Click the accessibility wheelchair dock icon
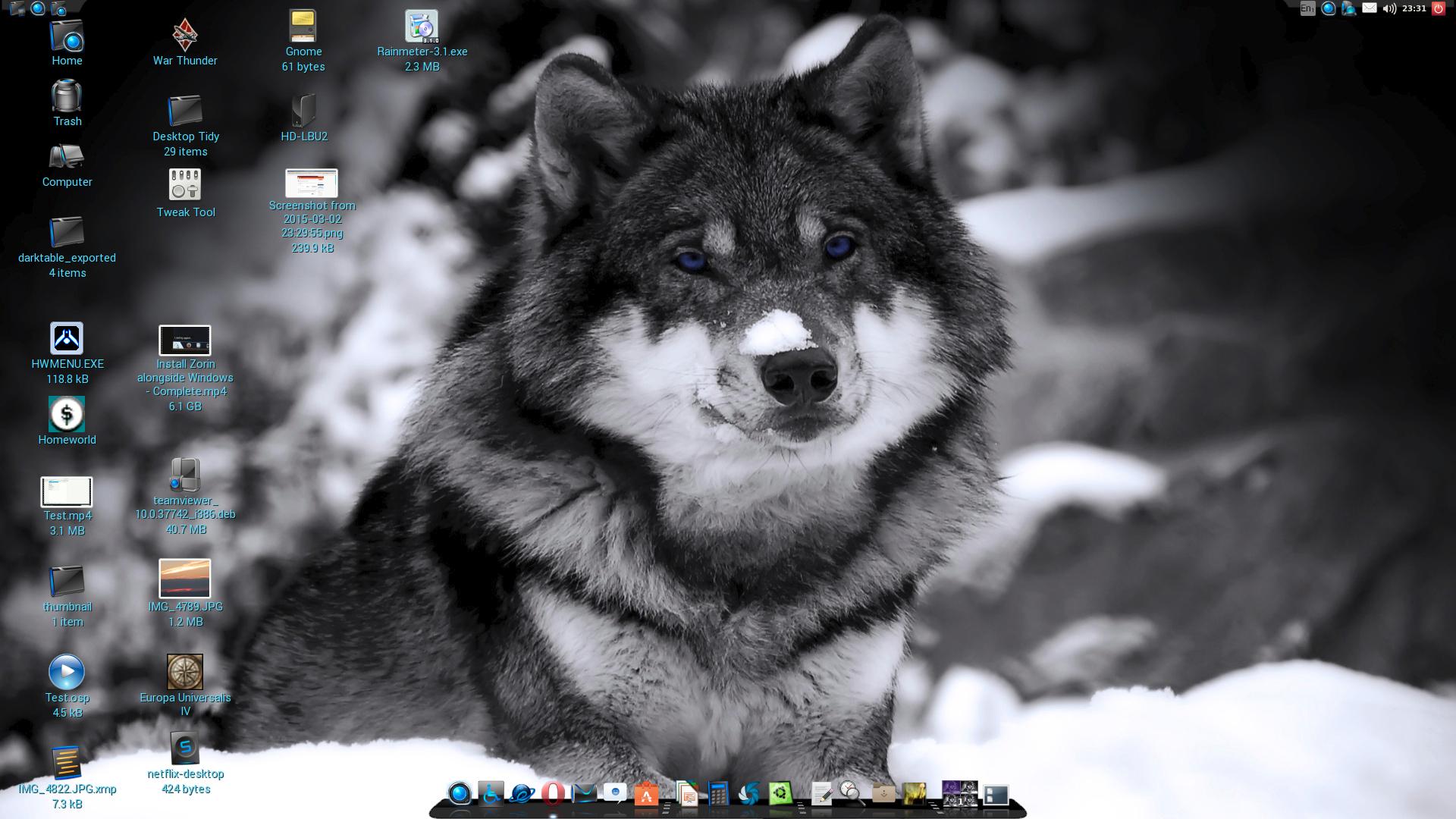The width and height of the screenshot is (1456, 819). [491, 793]
